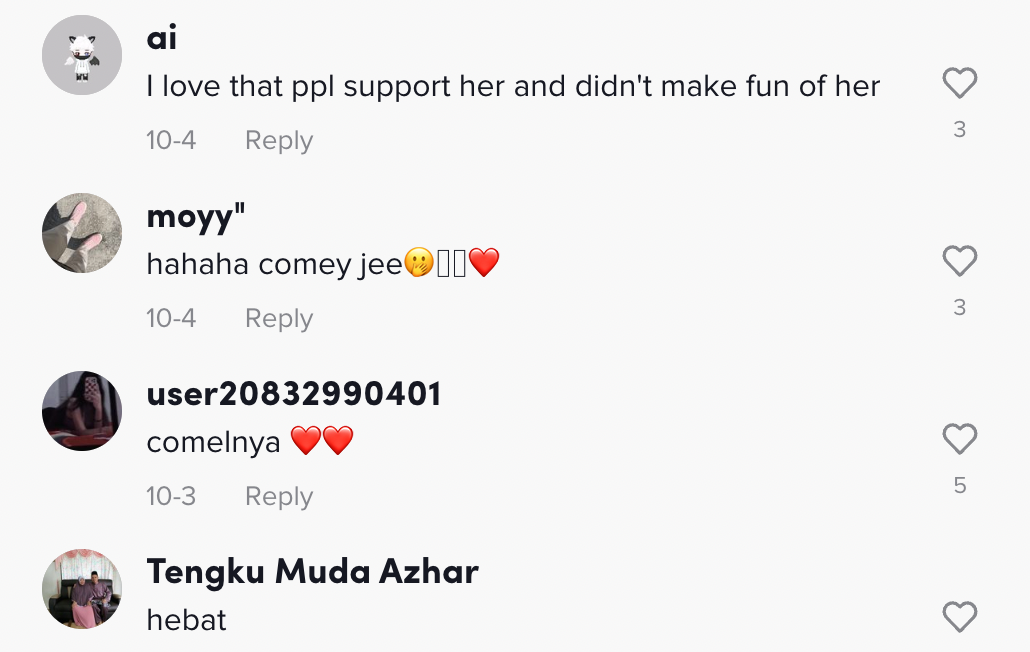Open username moyy" profile link

[x=196, y=217]
